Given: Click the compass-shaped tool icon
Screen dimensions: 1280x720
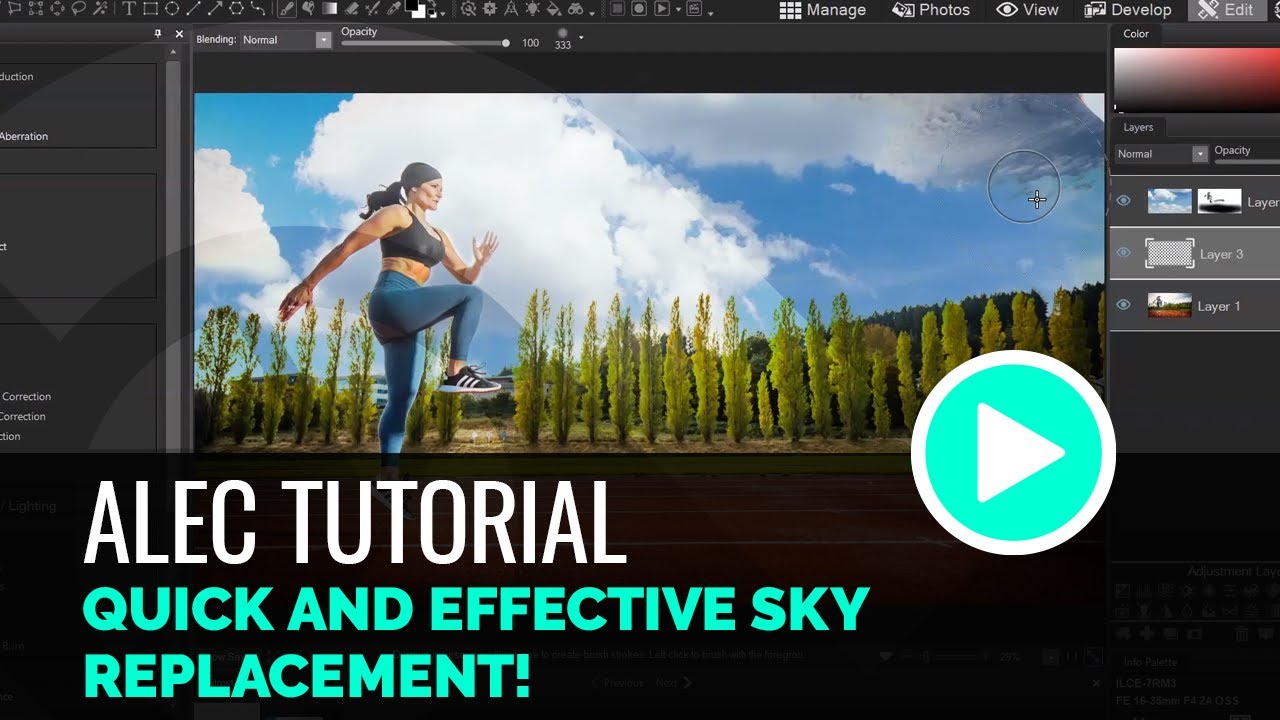Looking at the screenshot, I should (x=511, y=9).
